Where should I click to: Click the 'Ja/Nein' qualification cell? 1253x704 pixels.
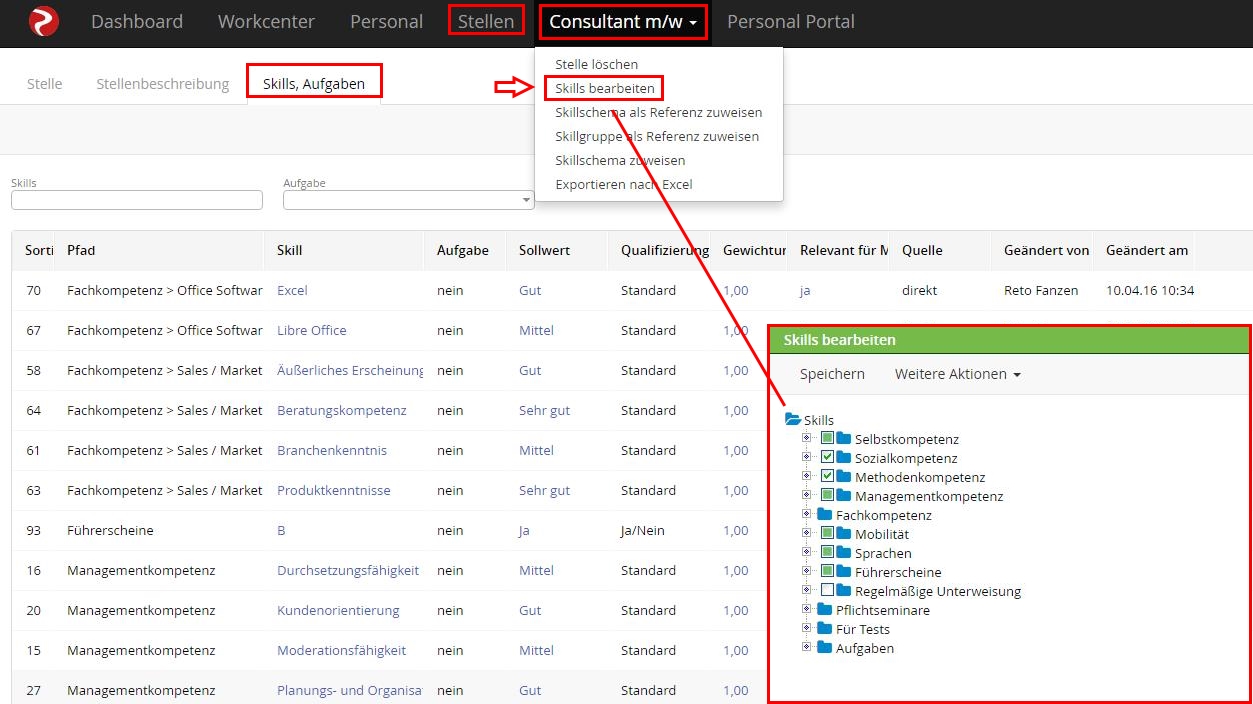pyautogui.click(x=642, y=530)
